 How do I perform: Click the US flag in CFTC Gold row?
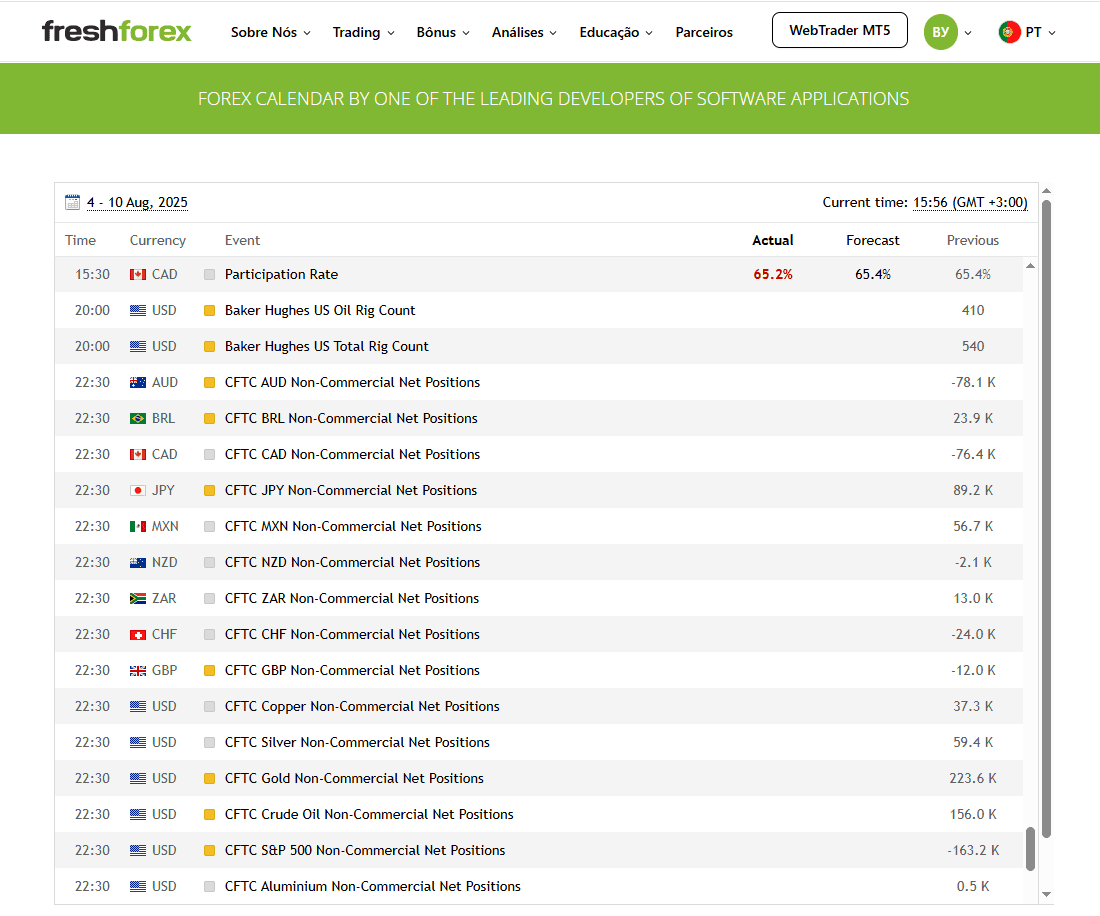click(x=138, y=779)
